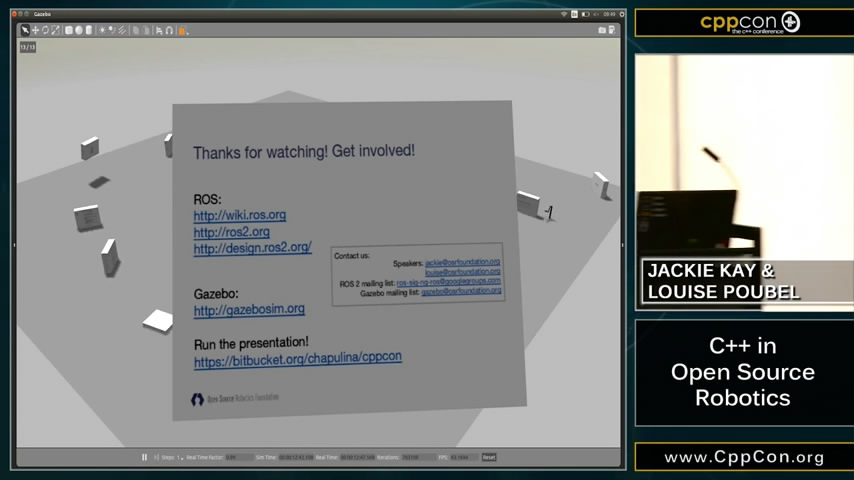Viewport: 854px width, 480px height.
Task: Click the clock in top bar
Action: [x=609, y=14]
